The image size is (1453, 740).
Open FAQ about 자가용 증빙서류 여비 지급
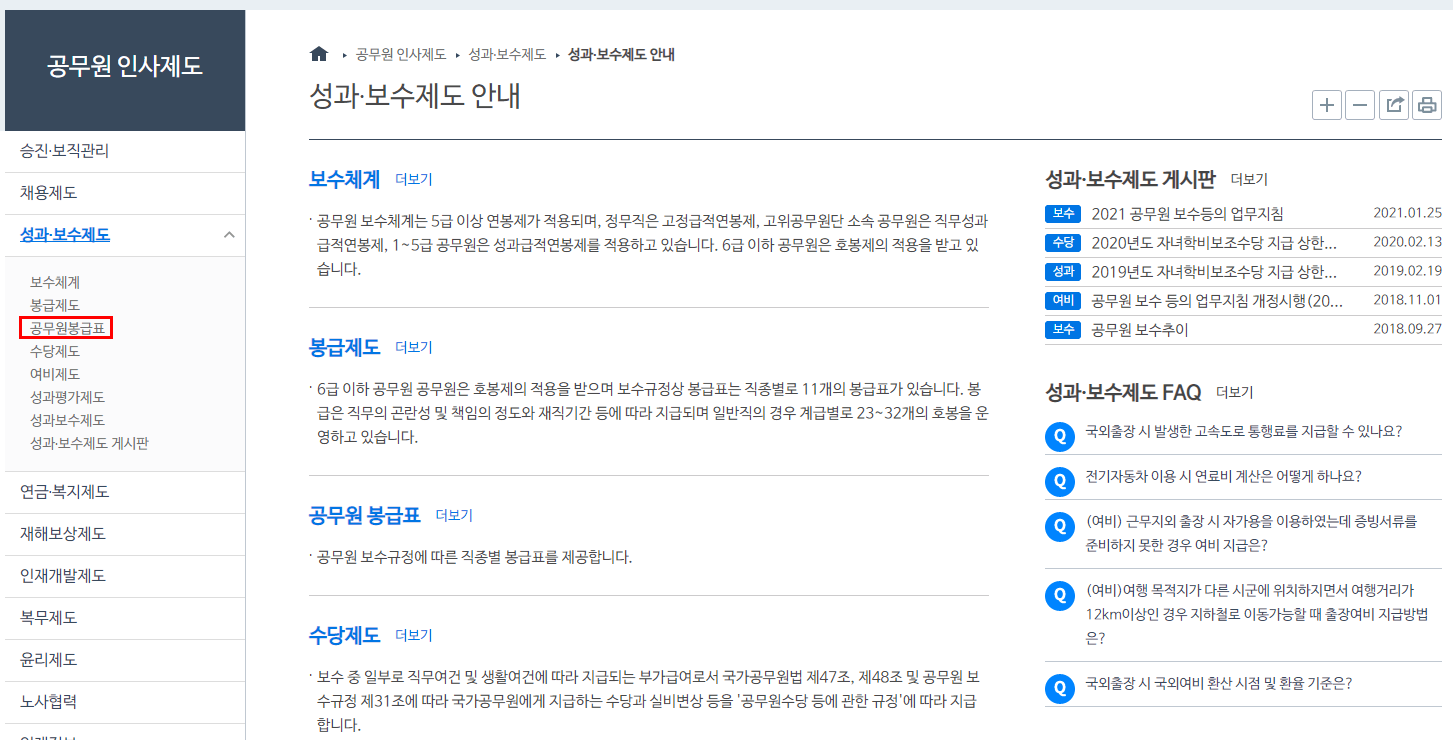(x=1251, y=533)
